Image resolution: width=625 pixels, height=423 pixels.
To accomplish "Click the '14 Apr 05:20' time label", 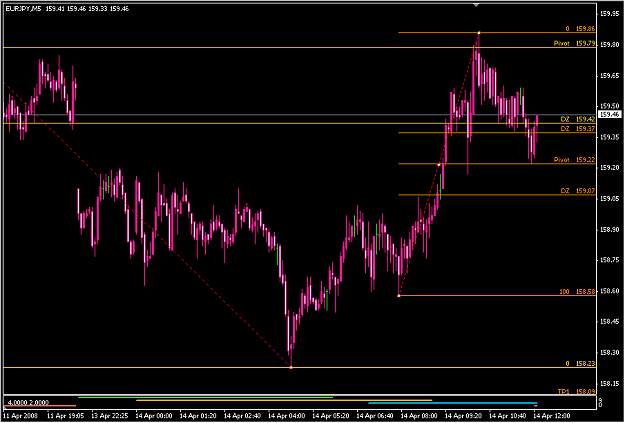I will pyautogui.click(x=331, y=416).
